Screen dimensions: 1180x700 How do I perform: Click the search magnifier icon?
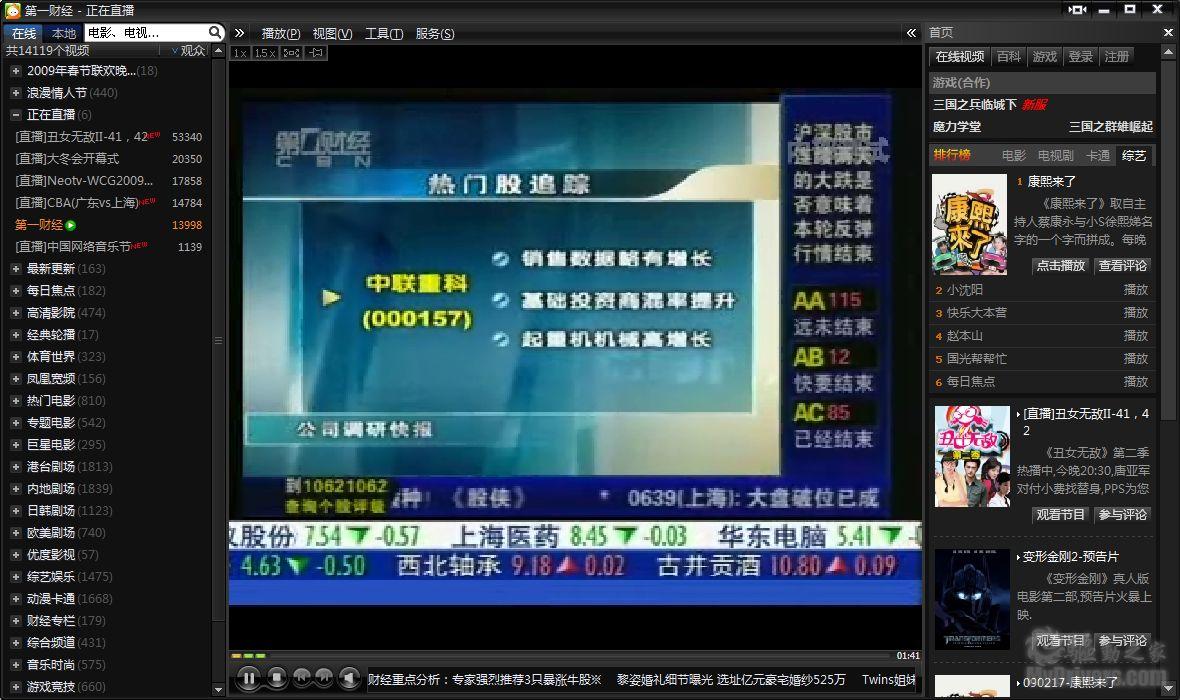[x=213, y=32]
